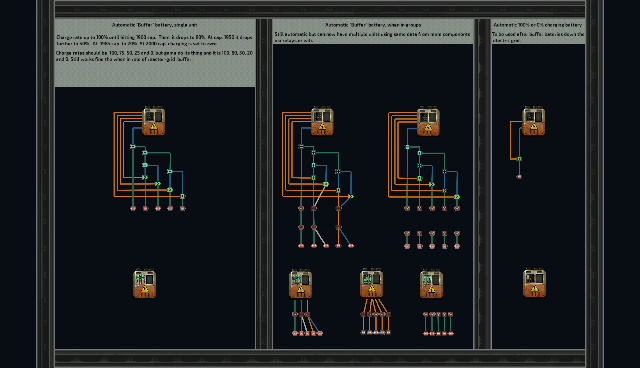Screen dimensions: 640x368
Task: Select lowest green component in single-unit circuit
Action: 182,196
